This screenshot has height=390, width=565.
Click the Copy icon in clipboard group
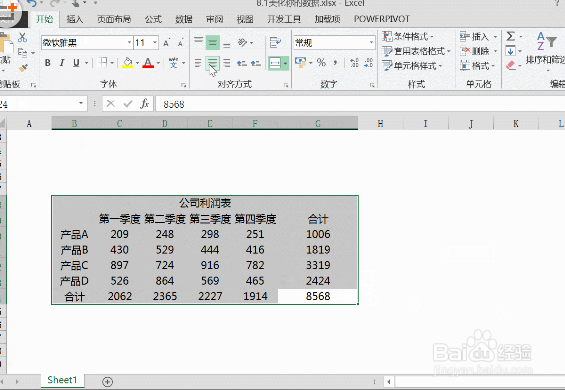[22, 53]
